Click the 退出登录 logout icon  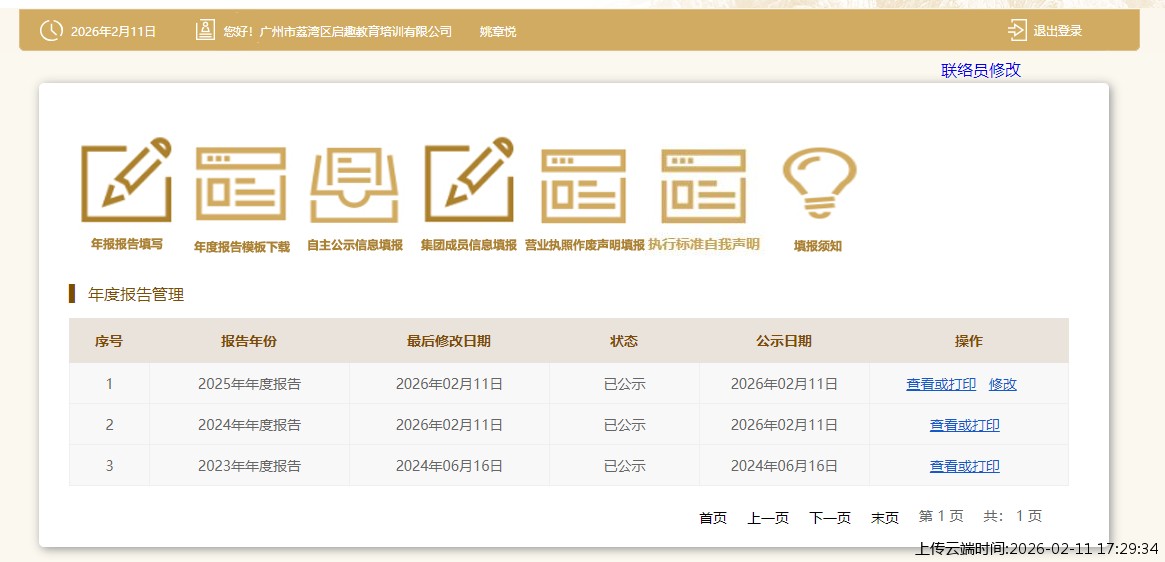tap(1017, 31)
